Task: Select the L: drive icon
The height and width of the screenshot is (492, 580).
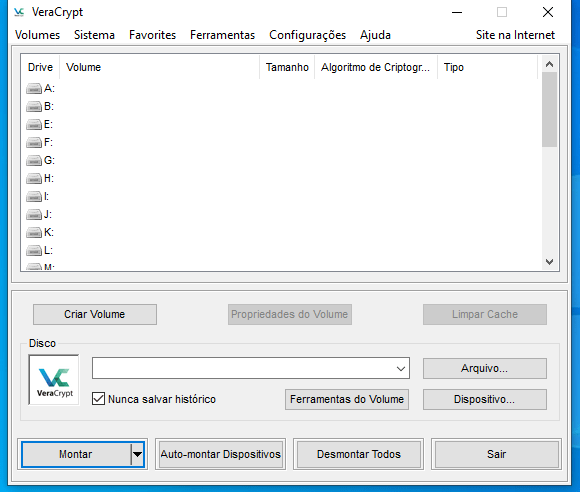Action: click(34, 251)
